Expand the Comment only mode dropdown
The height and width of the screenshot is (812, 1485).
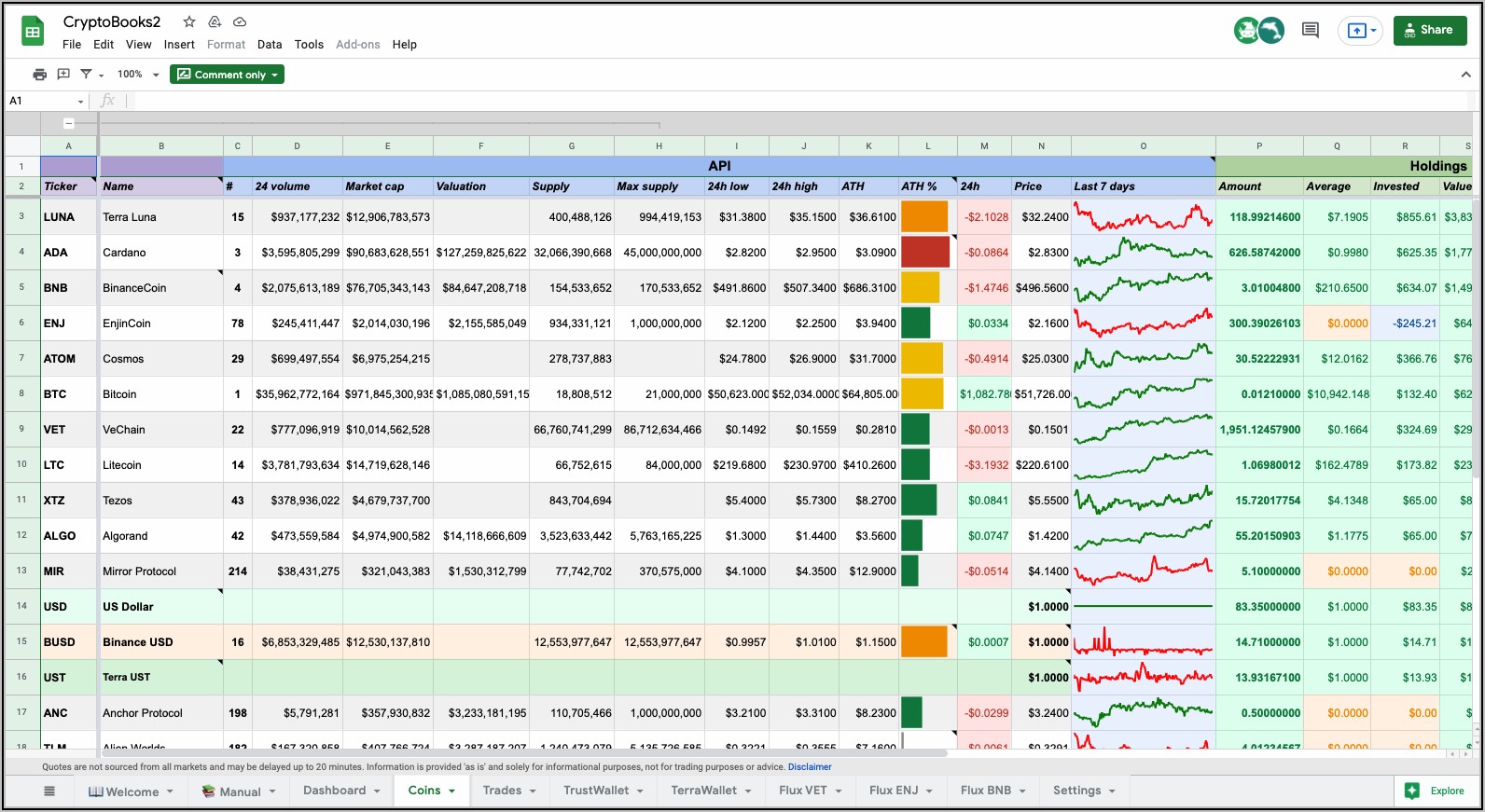coord(227,75)
